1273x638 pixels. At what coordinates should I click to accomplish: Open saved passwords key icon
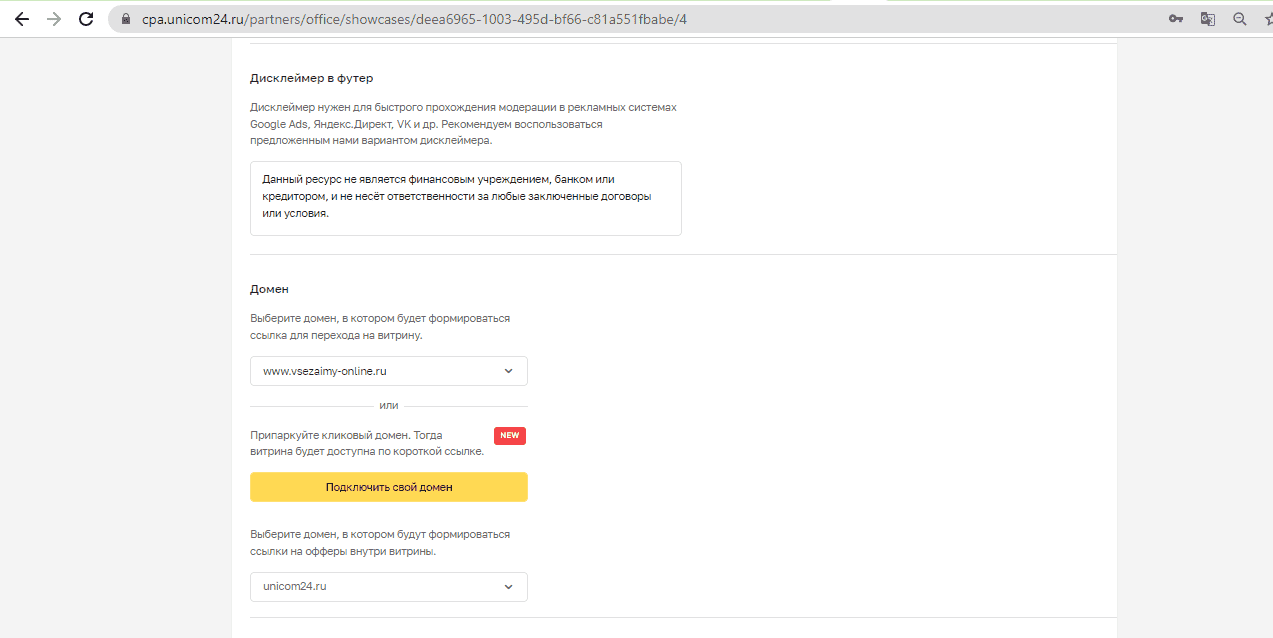coord(1176,19)
